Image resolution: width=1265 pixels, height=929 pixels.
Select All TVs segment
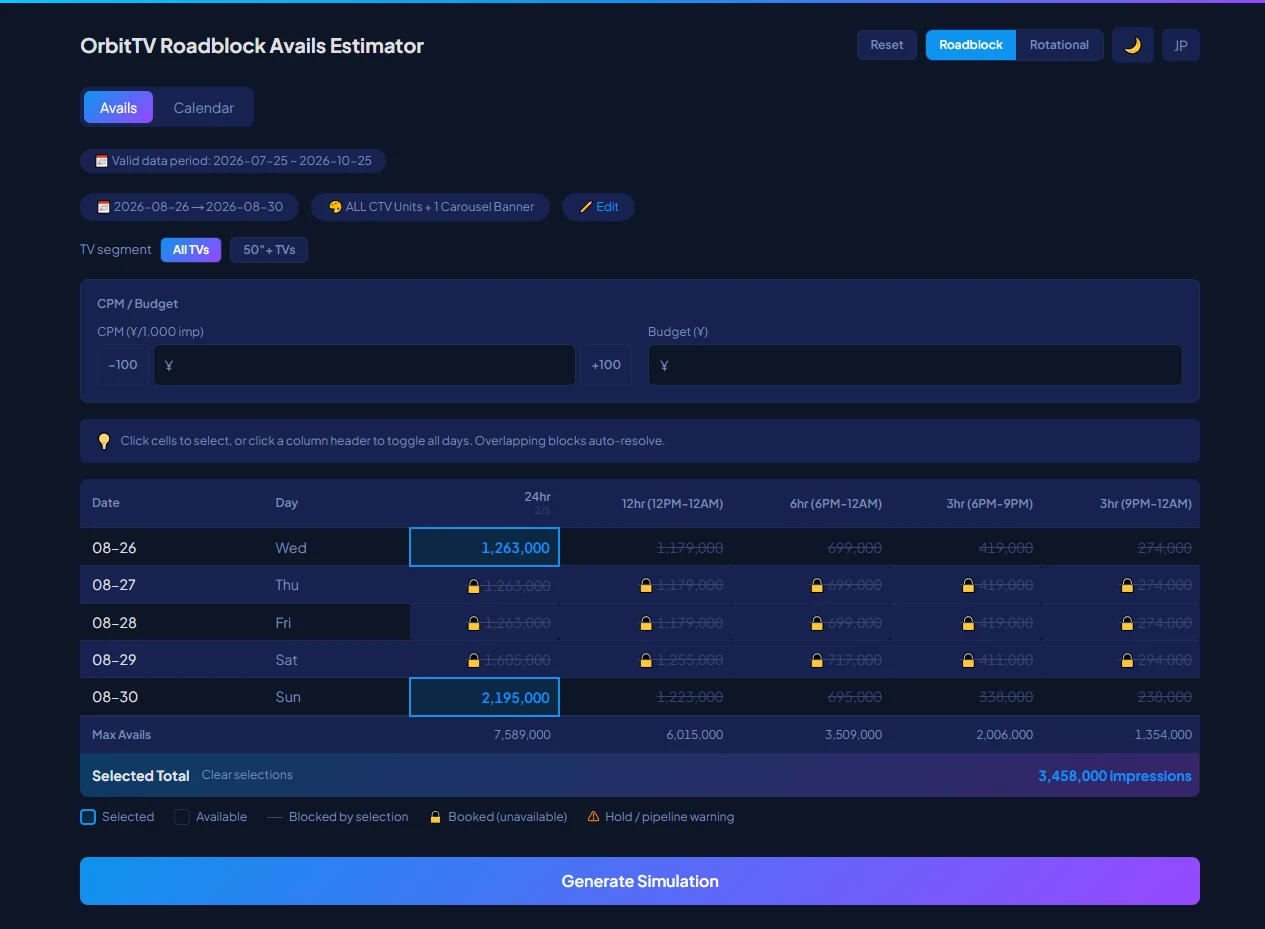click(191, 250)
